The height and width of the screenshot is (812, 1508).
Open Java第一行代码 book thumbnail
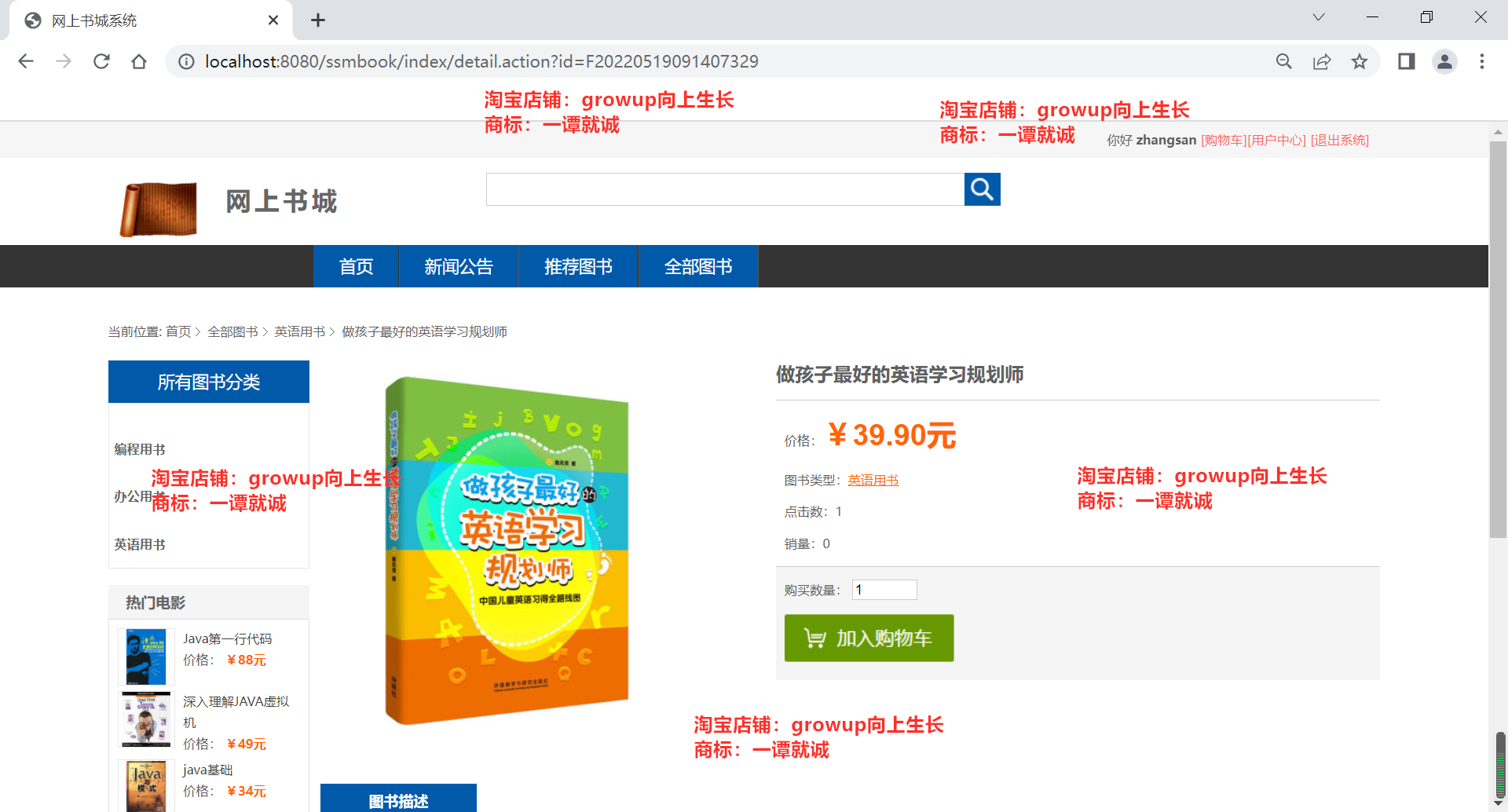point(146,657)
